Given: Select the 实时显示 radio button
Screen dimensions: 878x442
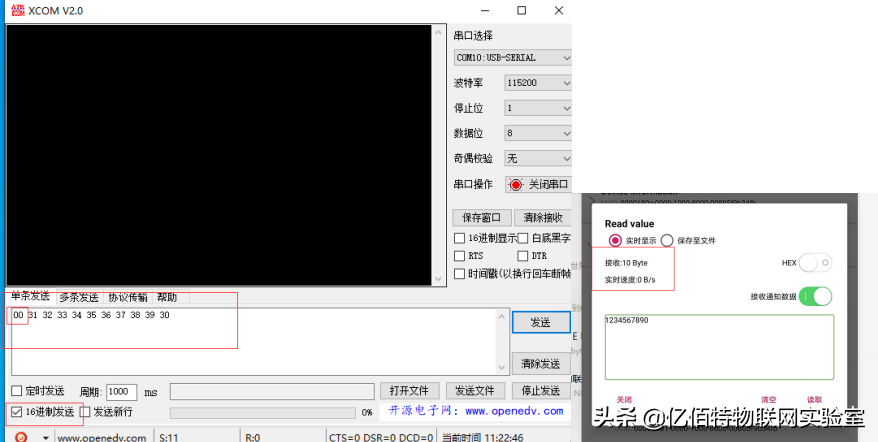Looking at the screenshot, I should [x=615, y=240].
